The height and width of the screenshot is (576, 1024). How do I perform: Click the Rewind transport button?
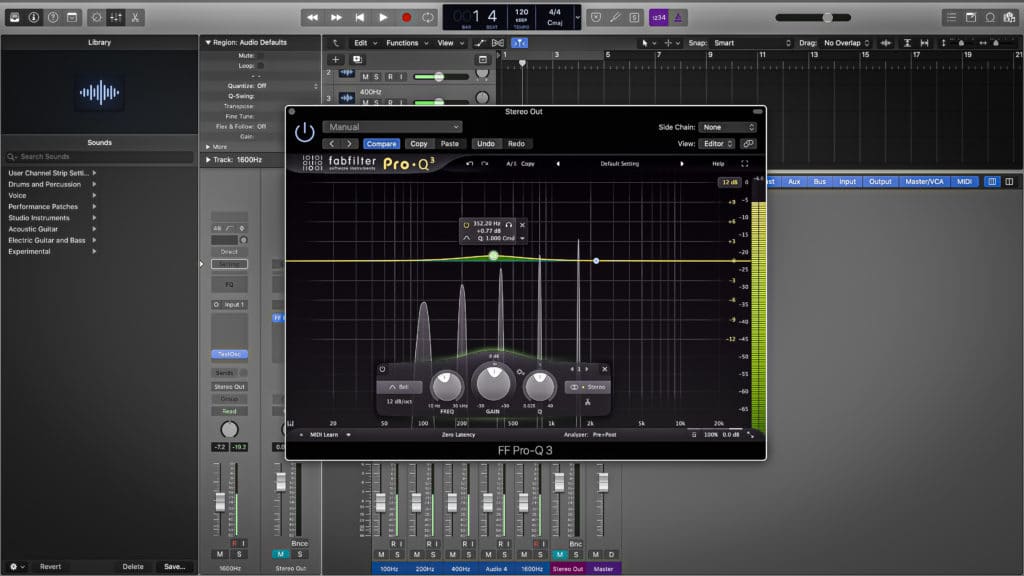pos(312,18)
